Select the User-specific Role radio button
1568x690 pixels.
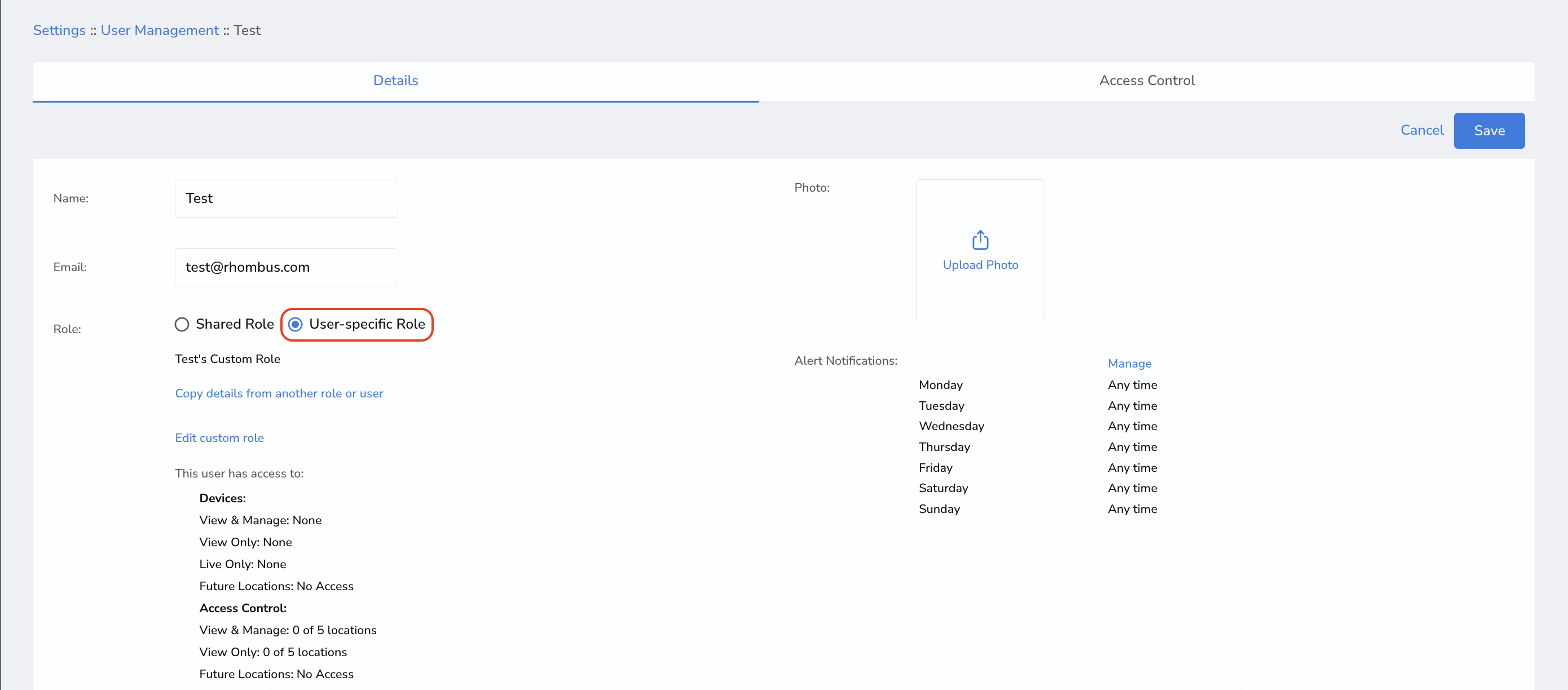click(x=295, y=324)
